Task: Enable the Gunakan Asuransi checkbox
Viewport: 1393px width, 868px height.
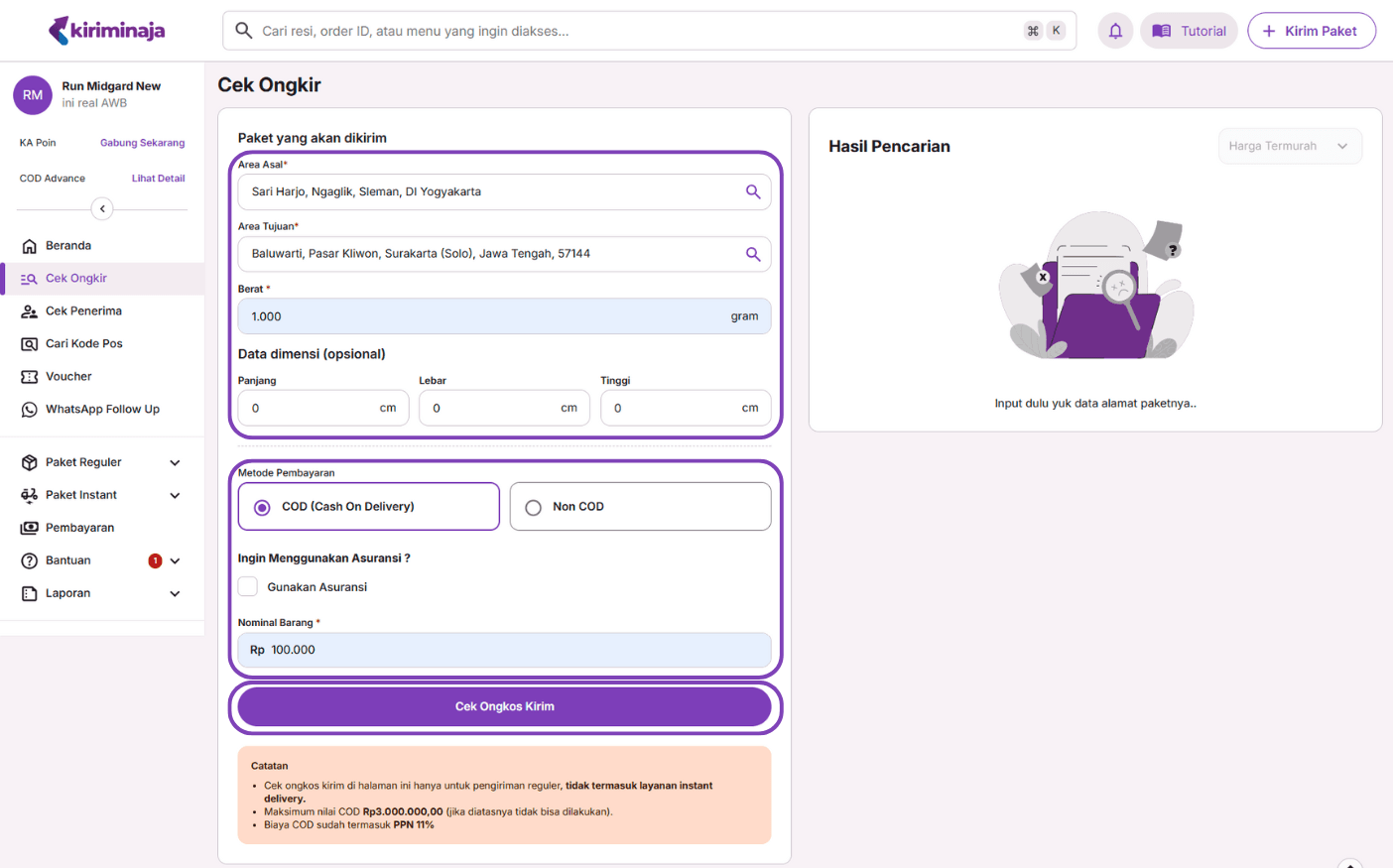Action: (248, 586)
